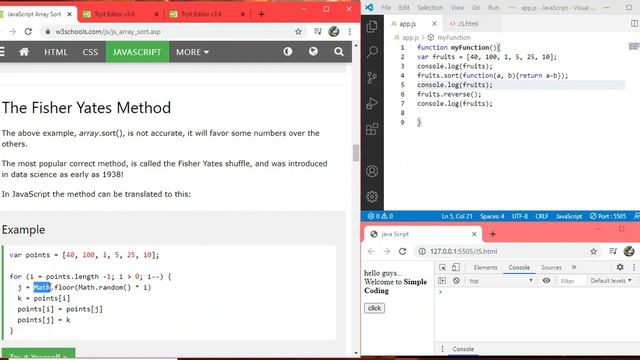Open Accounts menu in VS Code activity bar
The height and width of the screenshot is (360, 640).
pyautogui.click(x=372, y=171)
